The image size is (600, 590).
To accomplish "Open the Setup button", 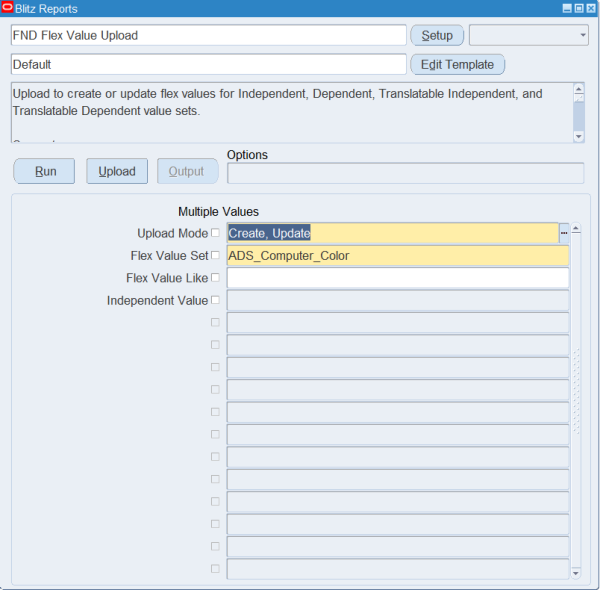I will (437, 35).
